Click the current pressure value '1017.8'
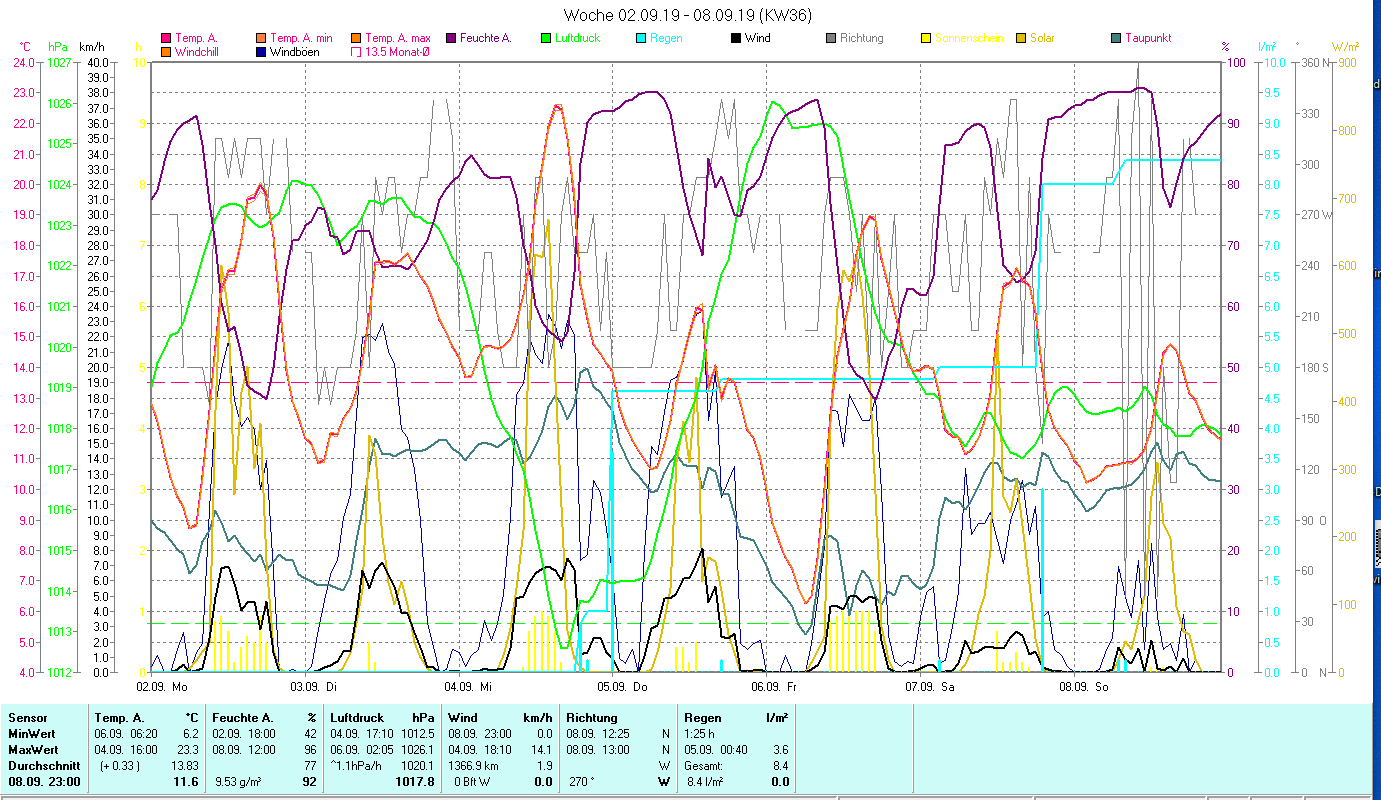Viewport: 1381px width, 800px height. (x=415, y=783)
